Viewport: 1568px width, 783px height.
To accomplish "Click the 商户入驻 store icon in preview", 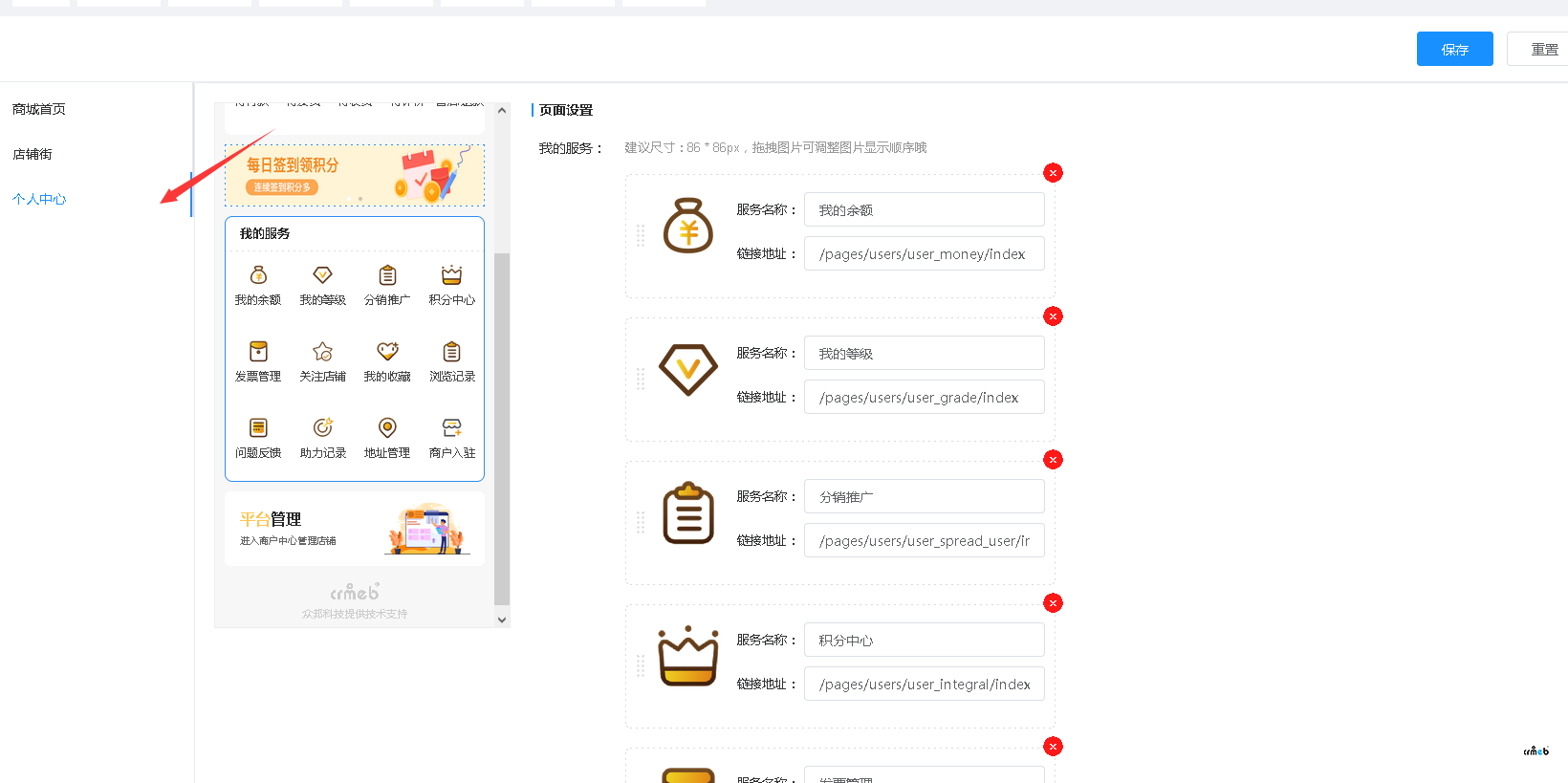I will click(452, 428).
